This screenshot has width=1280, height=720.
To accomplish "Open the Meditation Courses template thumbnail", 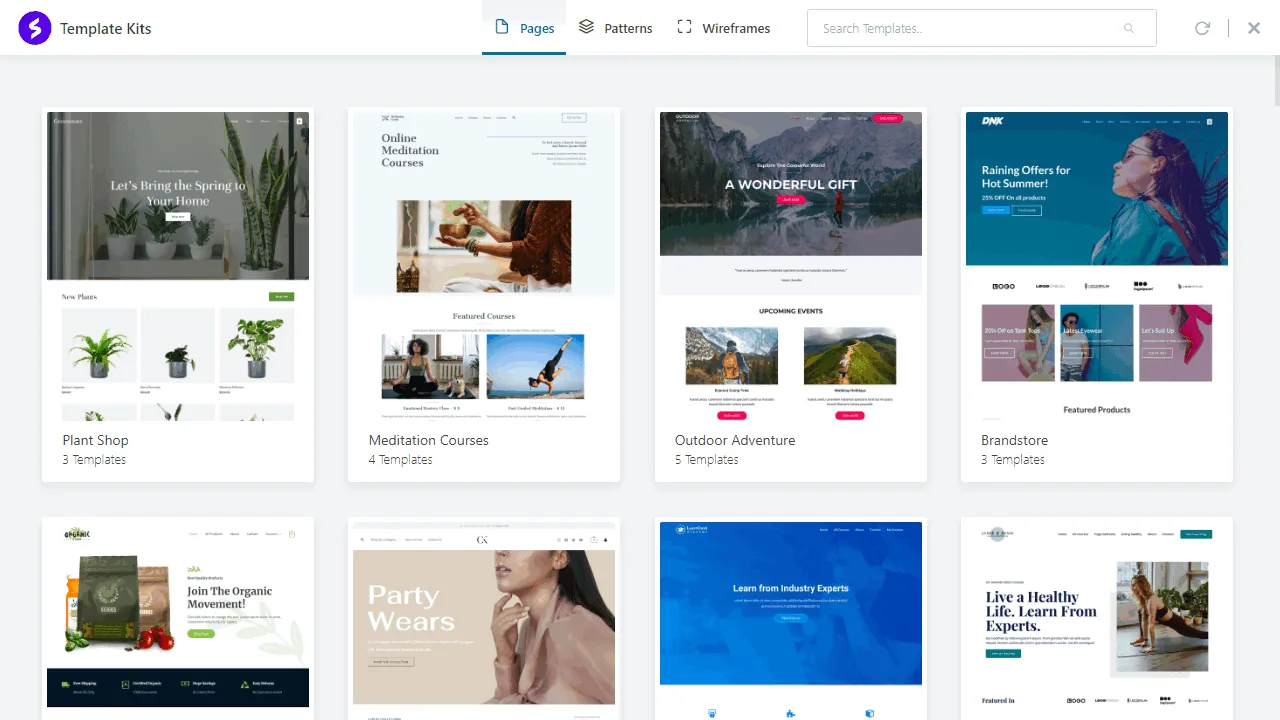I will click(x=484, y=266).
